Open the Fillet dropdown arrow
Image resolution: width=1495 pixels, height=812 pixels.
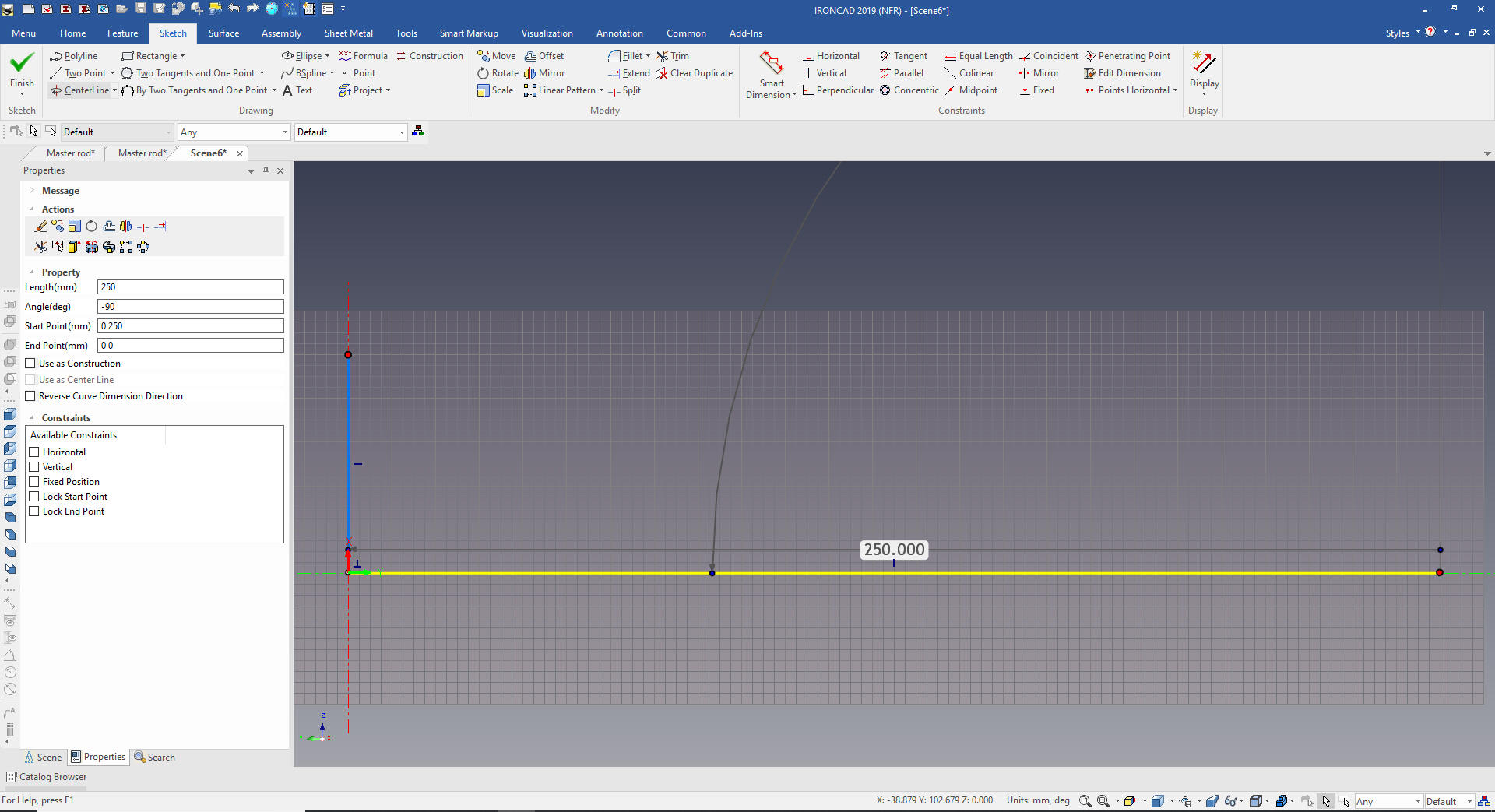pos(648,56)
